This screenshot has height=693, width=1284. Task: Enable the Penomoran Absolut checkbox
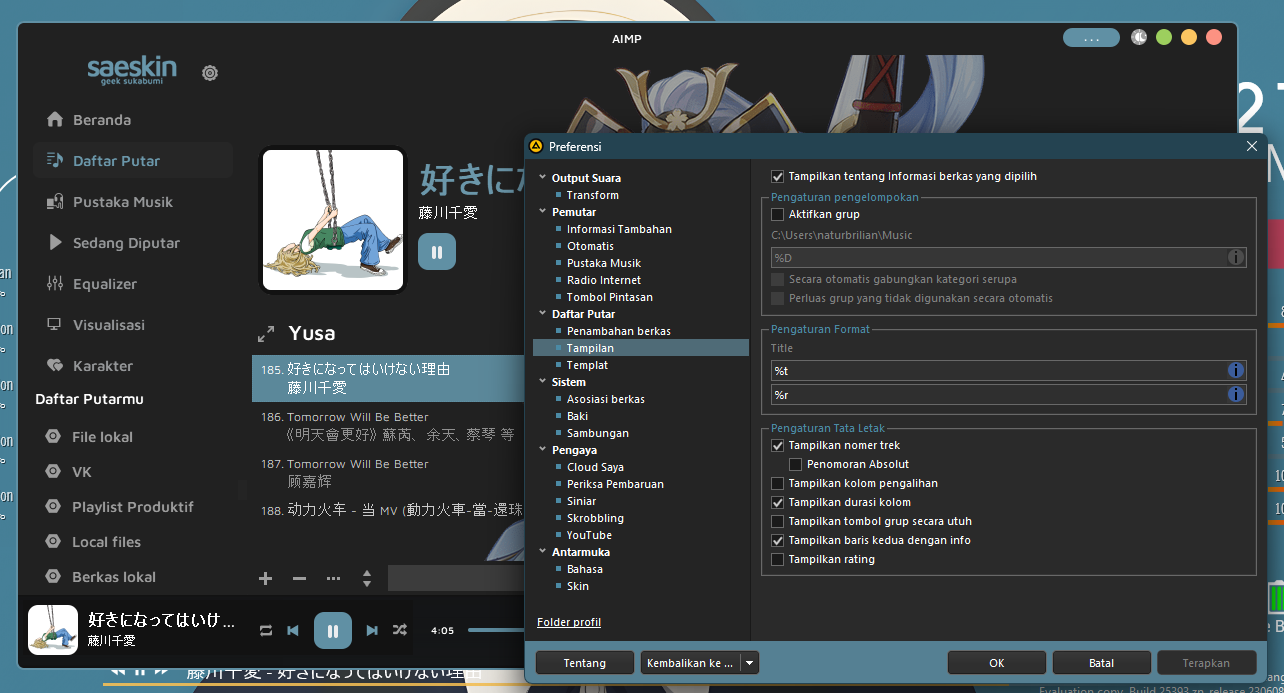(796, 464)
